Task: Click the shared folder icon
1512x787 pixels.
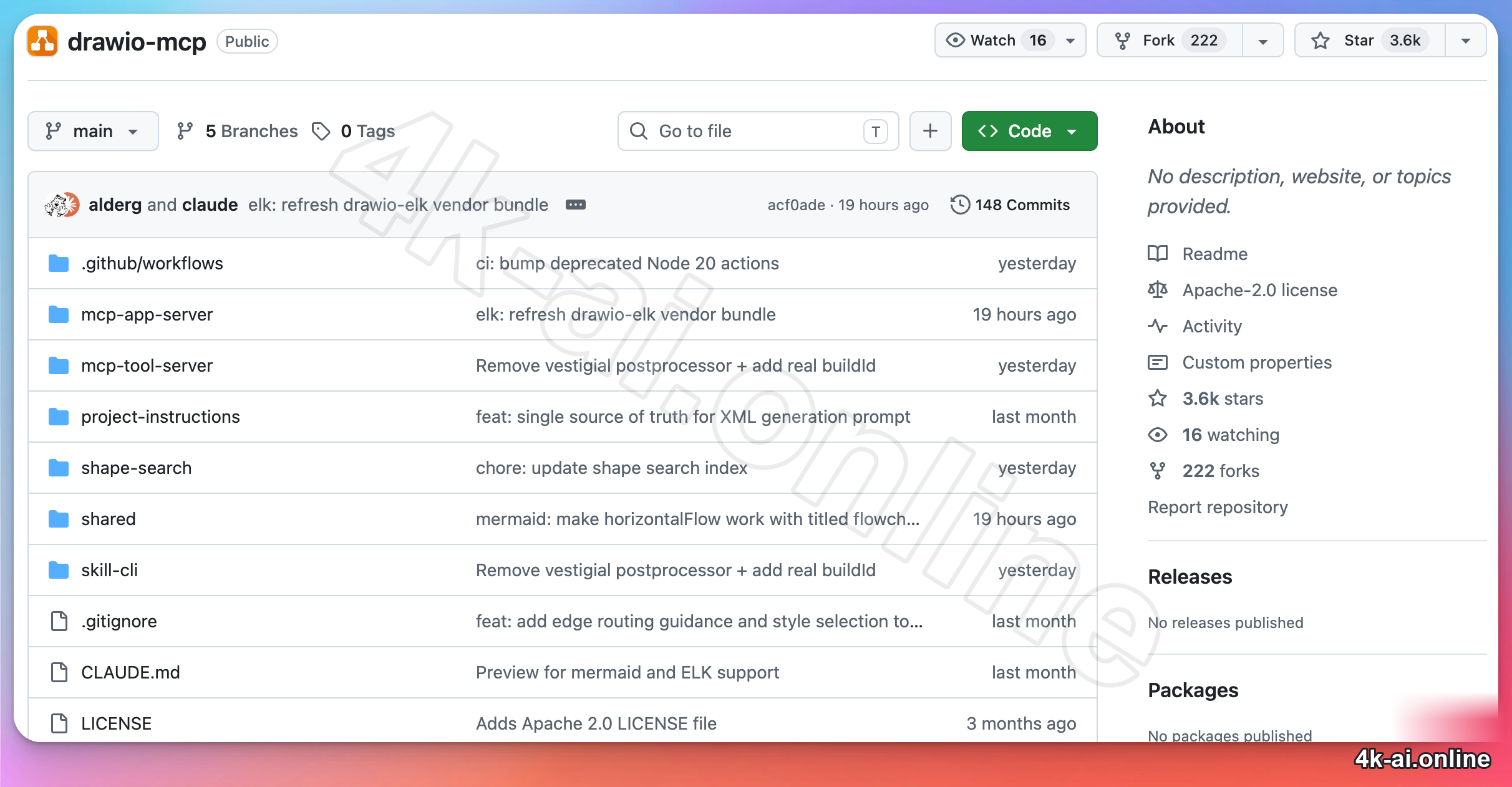Action: (59, 519)
